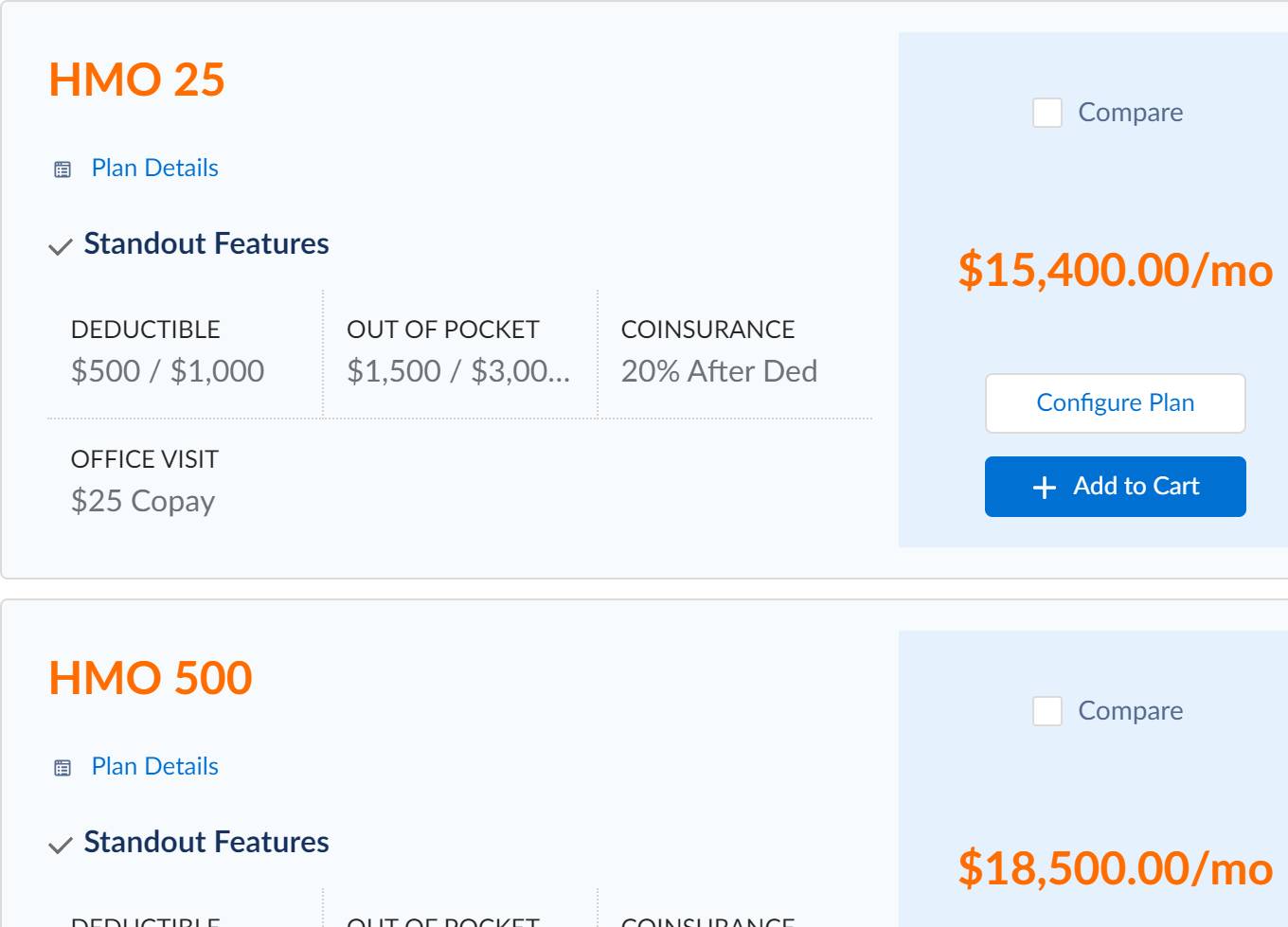The height and width of the screenshot is (927, 1288).
Task: Open Plan Details for HMO 500
Action: tap(153, 766)
